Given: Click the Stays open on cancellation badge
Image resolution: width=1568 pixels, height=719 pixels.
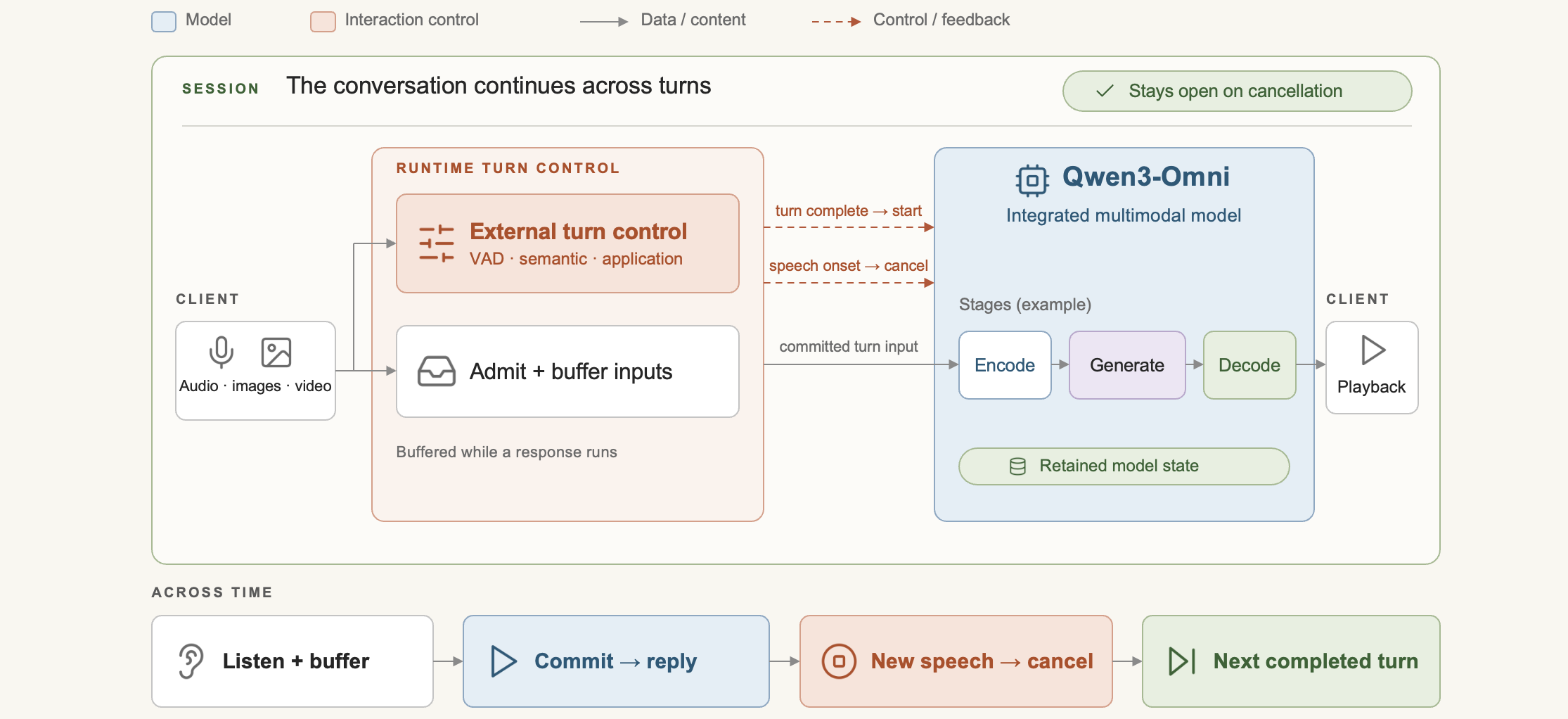Looking at the screenshot, I should pos(1237,91).
